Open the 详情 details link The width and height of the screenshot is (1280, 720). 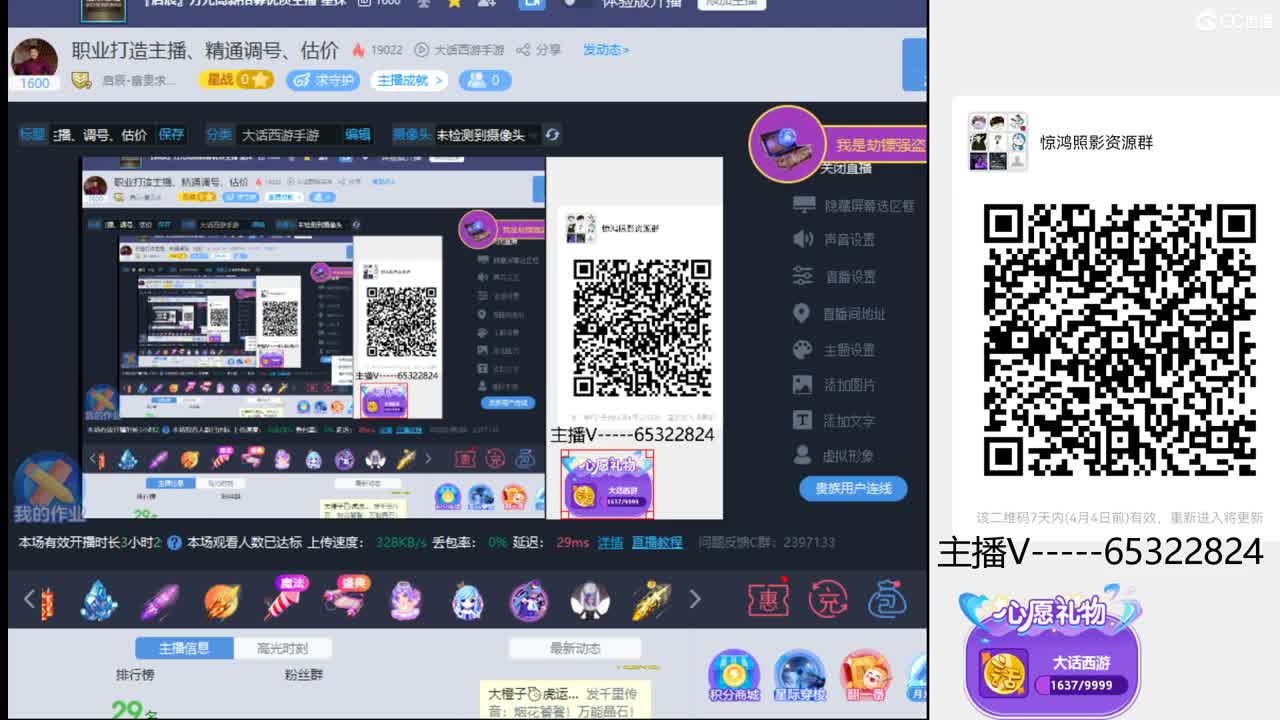[610, 542]
